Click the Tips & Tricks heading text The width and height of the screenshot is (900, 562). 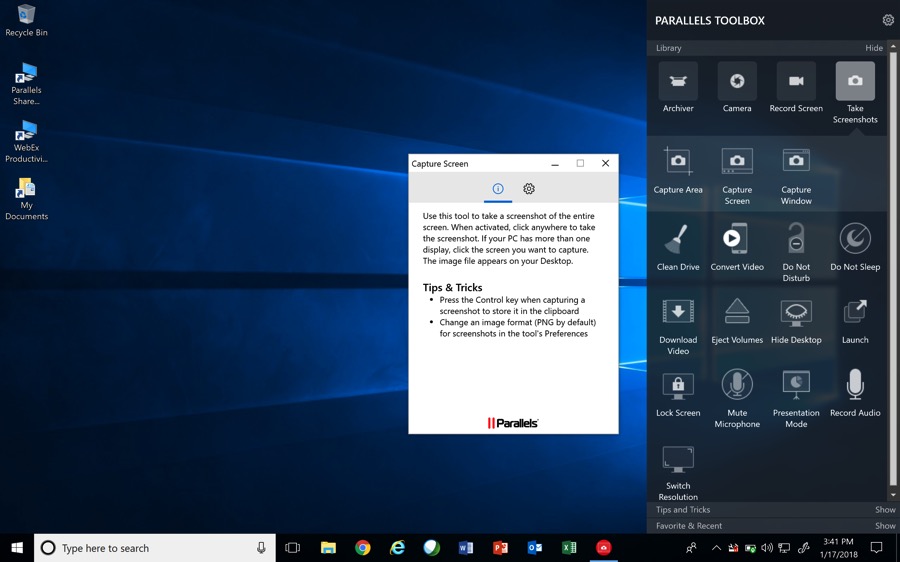click(x=452, y=288)
